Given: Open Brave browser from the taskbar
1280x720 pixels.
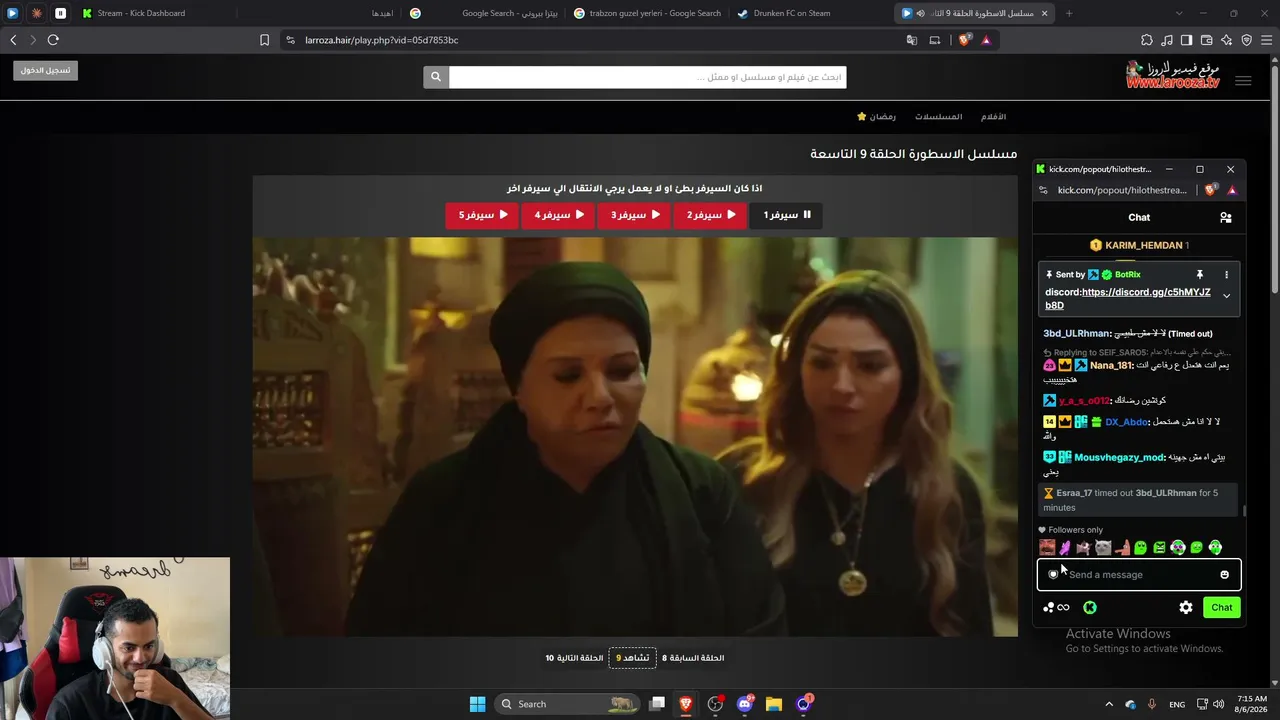Looking at the screenshot, I should [x=685, y=704].
